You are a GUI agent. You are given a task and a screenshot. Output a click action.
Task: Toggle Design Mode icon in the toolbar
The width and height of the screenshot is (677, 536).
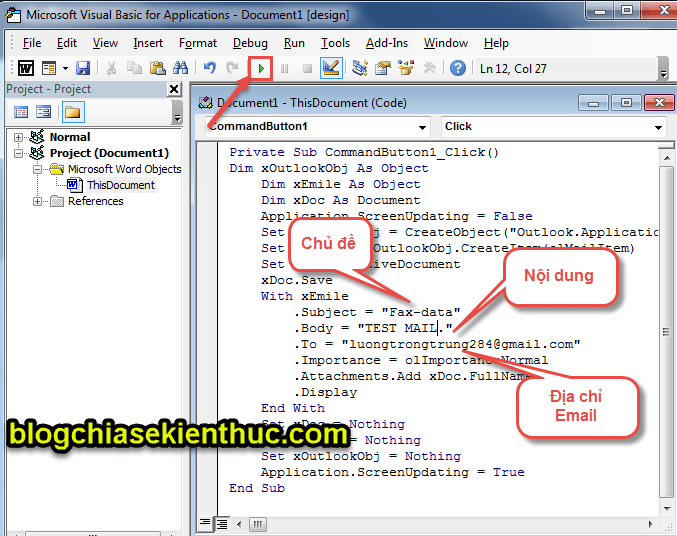pyautogui.click(x=331, y=68)
